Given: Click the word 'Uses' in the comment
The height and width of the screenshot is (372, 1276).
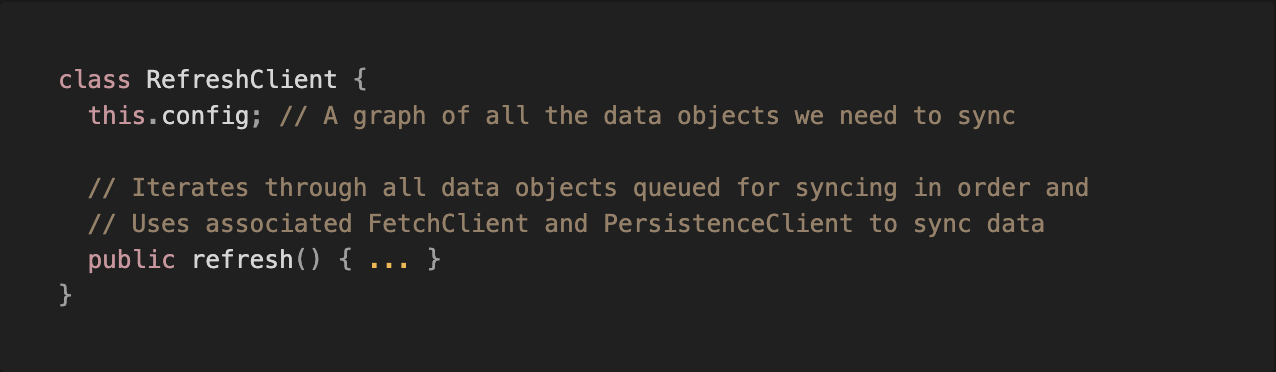Looking at the screenshot, I should pos(161,223).
